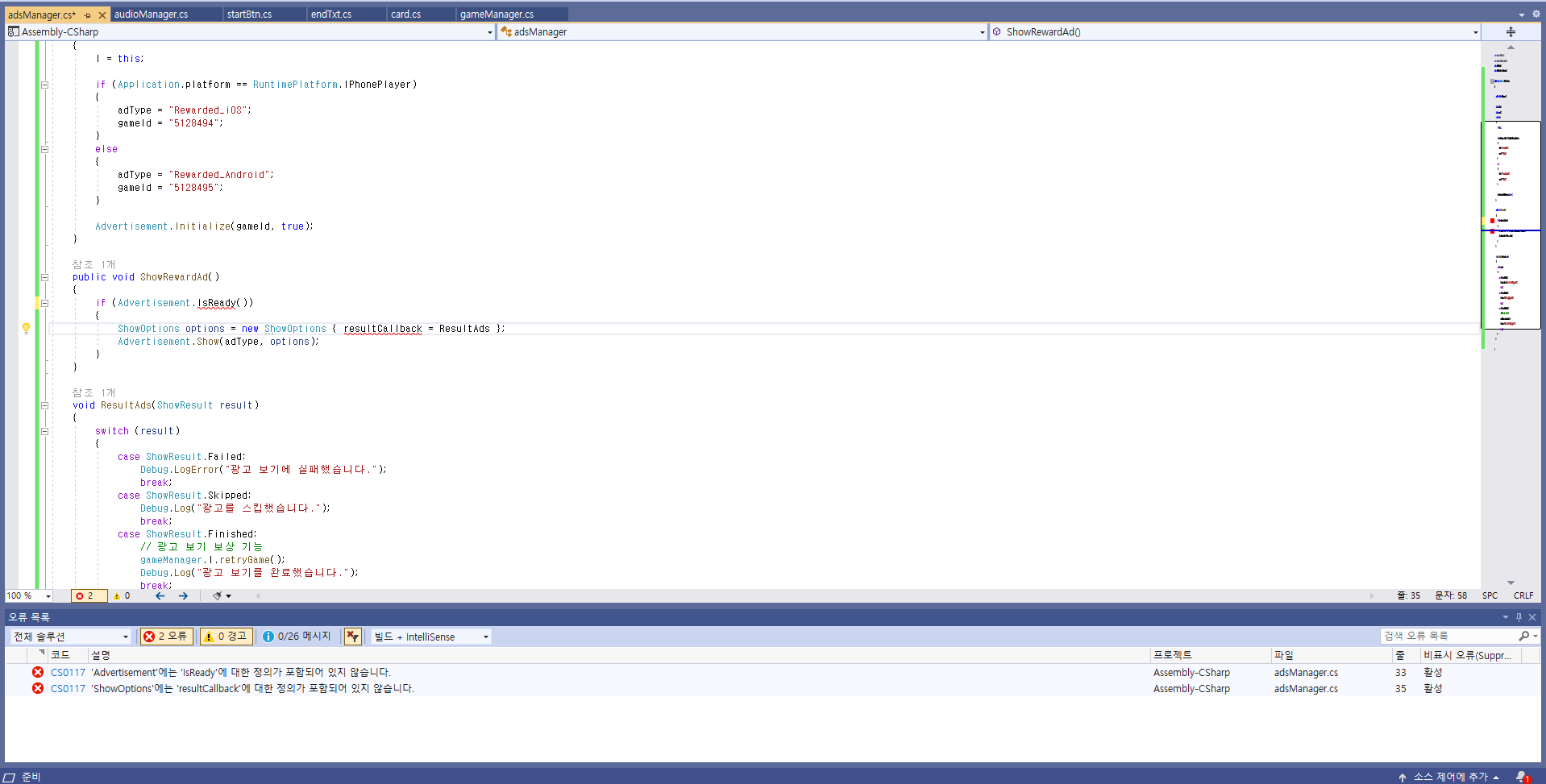This screenshot has width=1546, height=784.
Task: Click the error icon for the IsReady row
Action: tap(38, 672)
